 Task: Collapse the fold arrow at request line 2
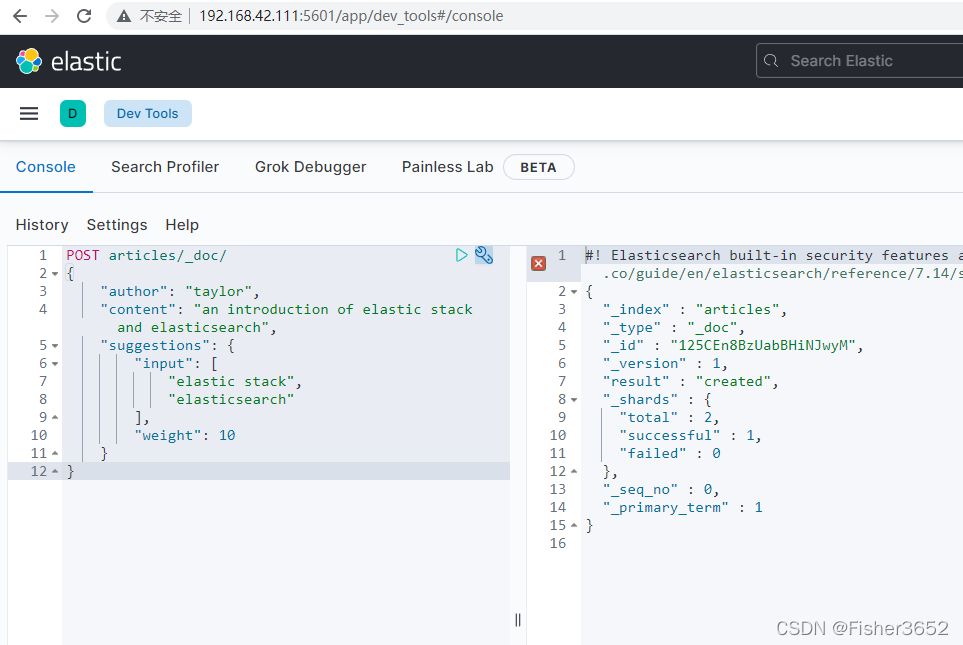pos(55,274)
